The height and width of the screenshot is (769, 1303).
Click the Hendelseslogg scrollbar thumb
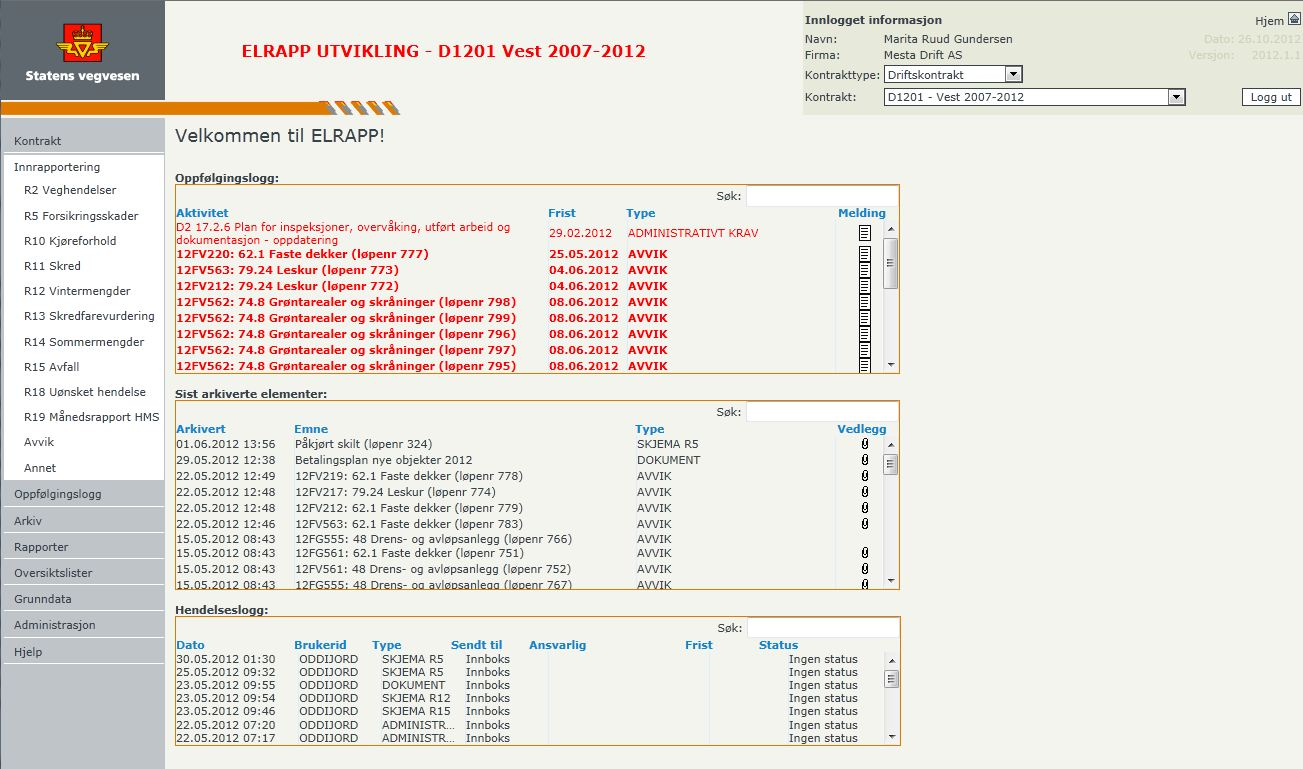click(x=891, y=679)
